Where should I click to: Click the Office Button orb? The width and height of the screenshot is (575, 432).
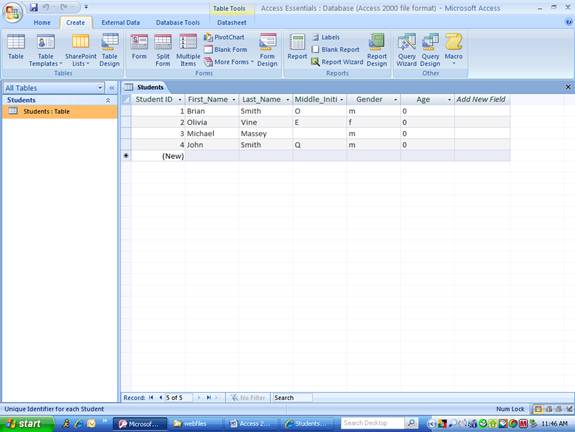13,12
